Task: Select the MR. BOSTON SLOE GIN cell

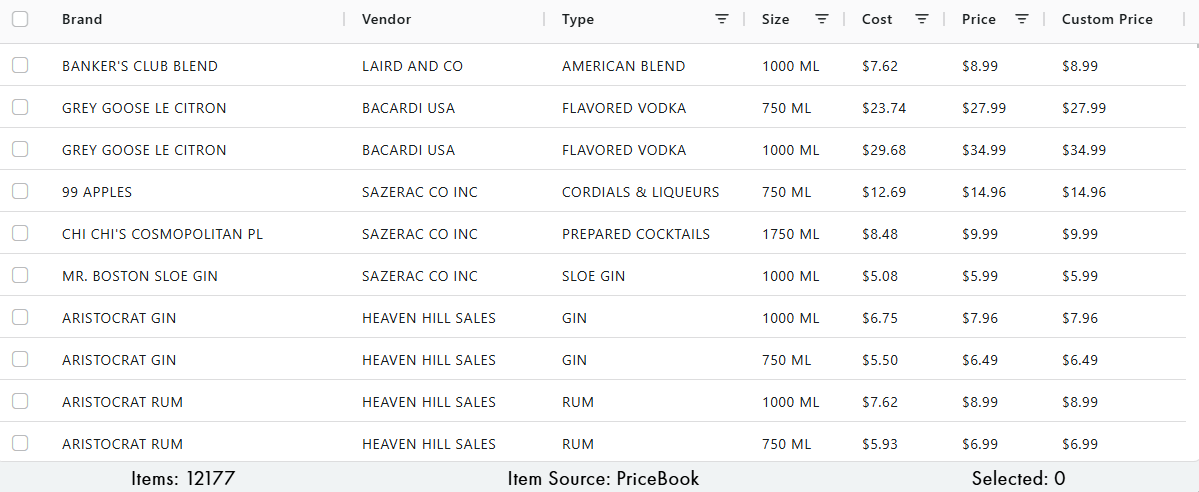Action: pyautogui.click(x=140, y=276)
